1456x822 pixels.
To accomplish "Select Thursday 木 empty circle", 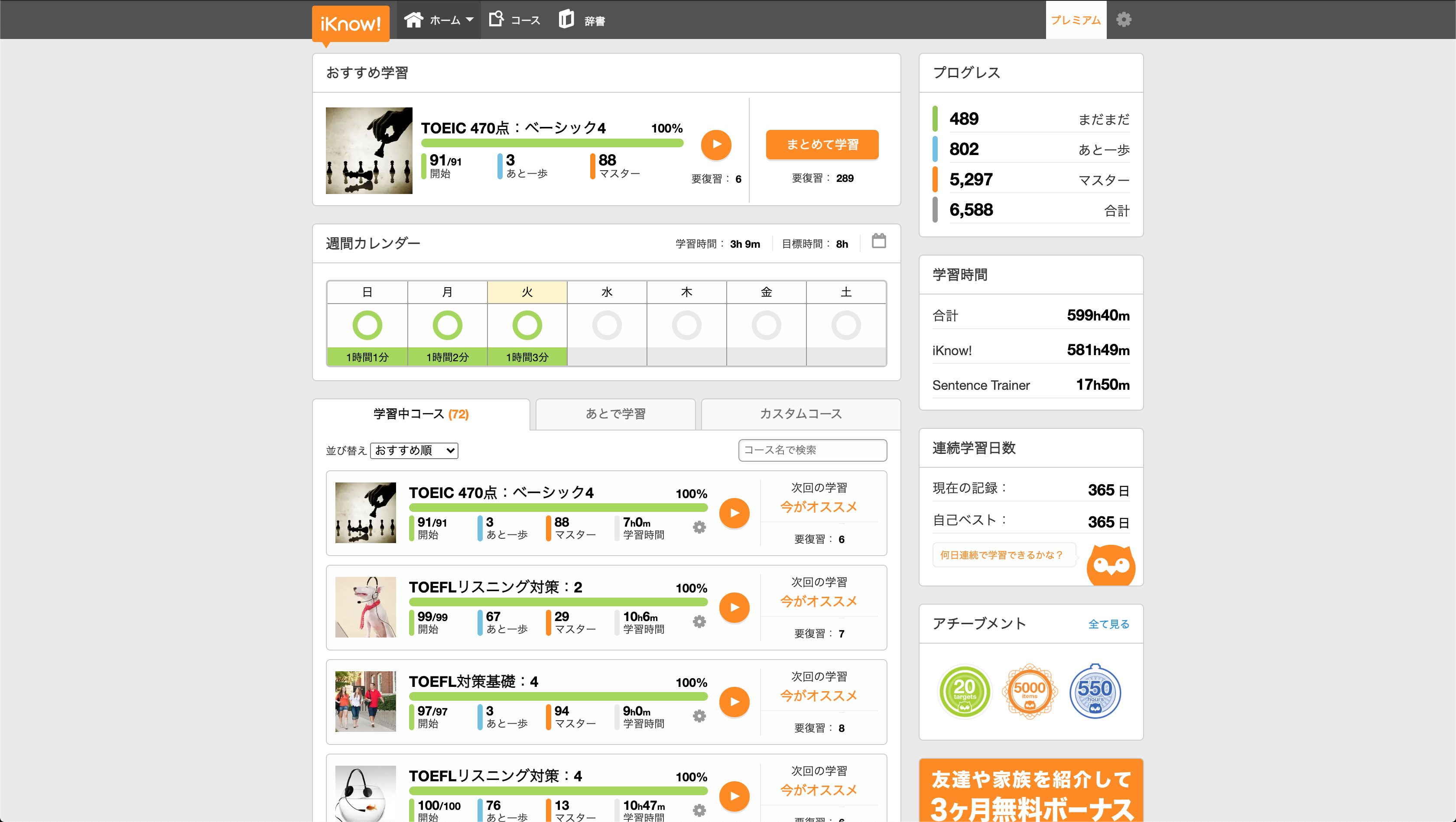I will coord(687,325).
